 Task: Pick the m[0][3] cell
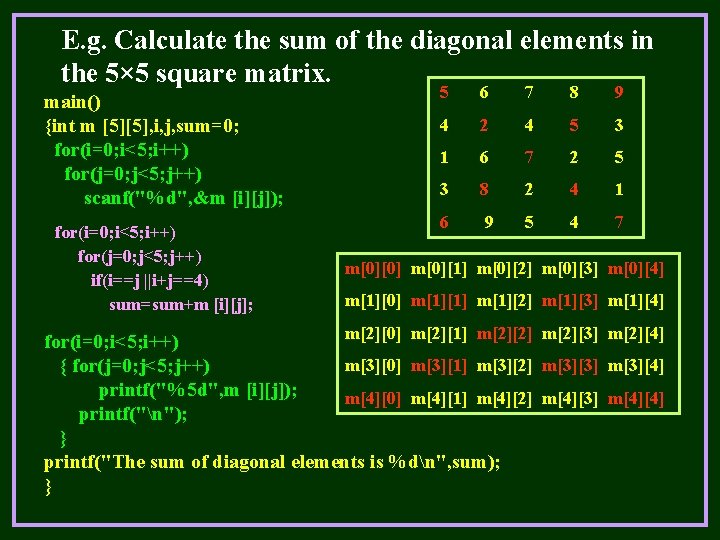pos(570,269)
